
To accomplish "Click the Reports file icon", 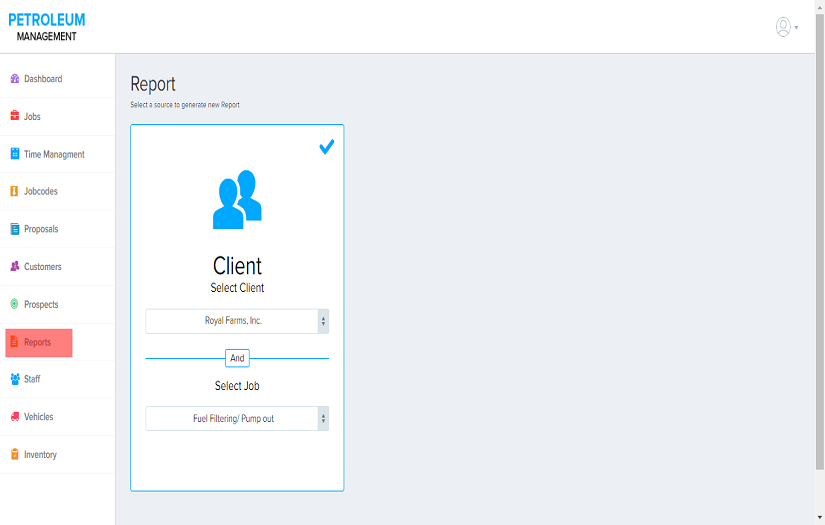I will point(14,342).
